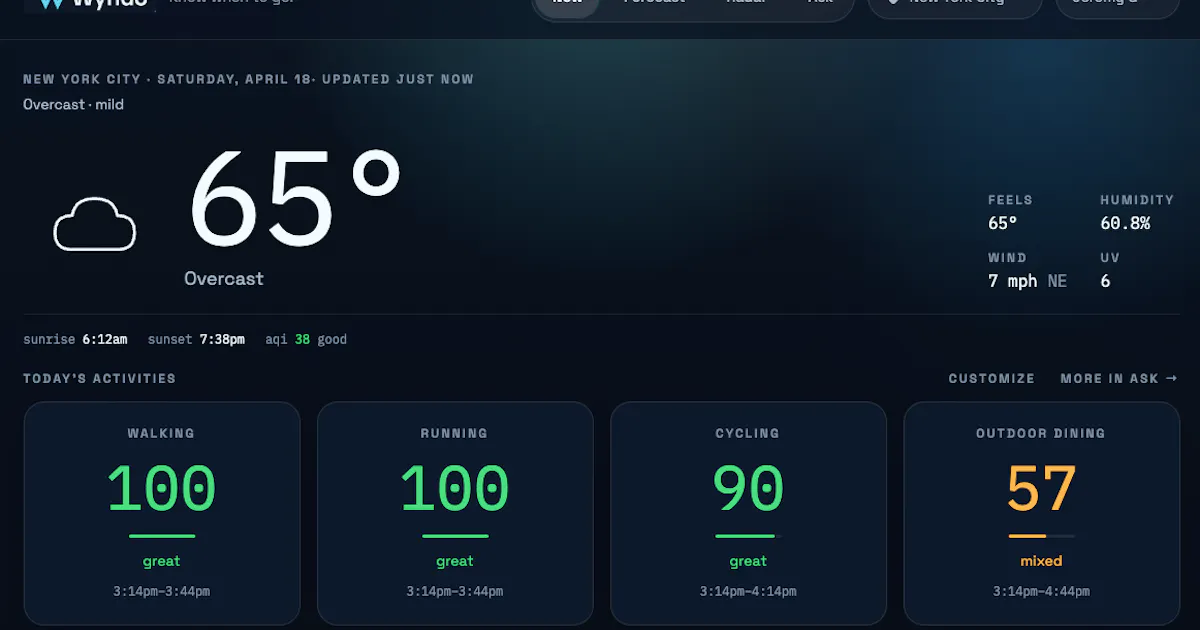Click the overcast cloud weather icon
Viewport: 1200px width, 630px height.
click(95, 224)
